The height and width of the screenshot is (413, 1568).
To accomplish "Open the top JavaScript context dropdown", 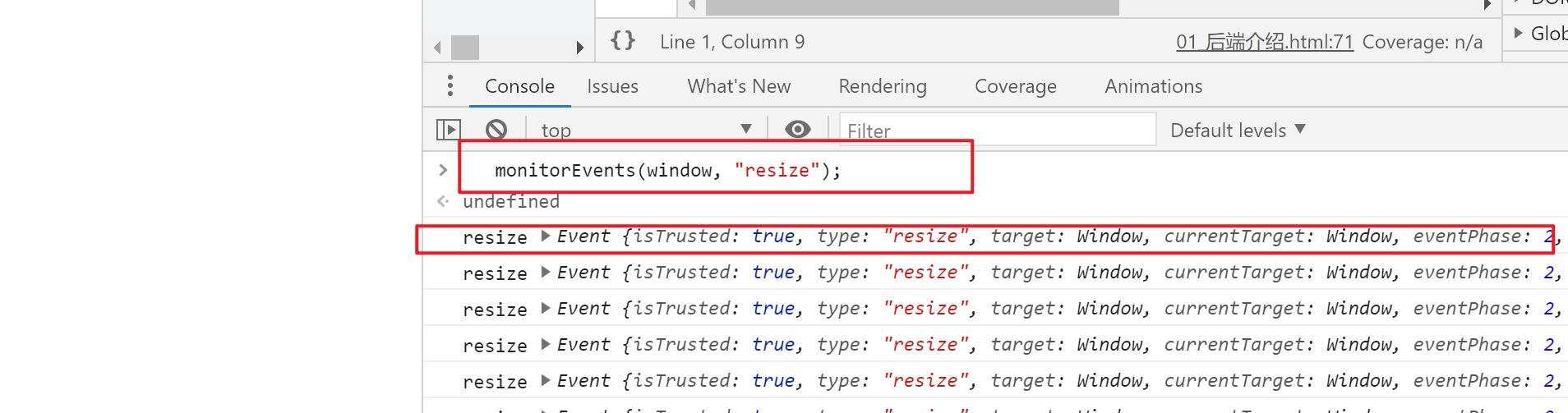I will [646, 130].
